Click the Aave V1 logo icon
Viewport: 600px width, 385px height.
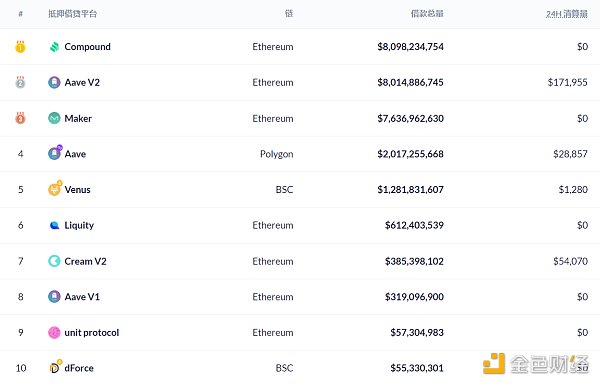click(x=54, y=297)
